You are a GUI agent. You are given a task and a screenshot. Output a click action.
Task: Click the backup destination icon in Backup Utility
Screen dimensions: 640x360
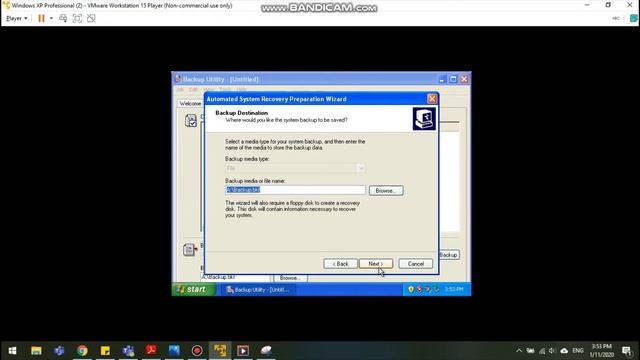pyautogui.click(x=190, y=249)
